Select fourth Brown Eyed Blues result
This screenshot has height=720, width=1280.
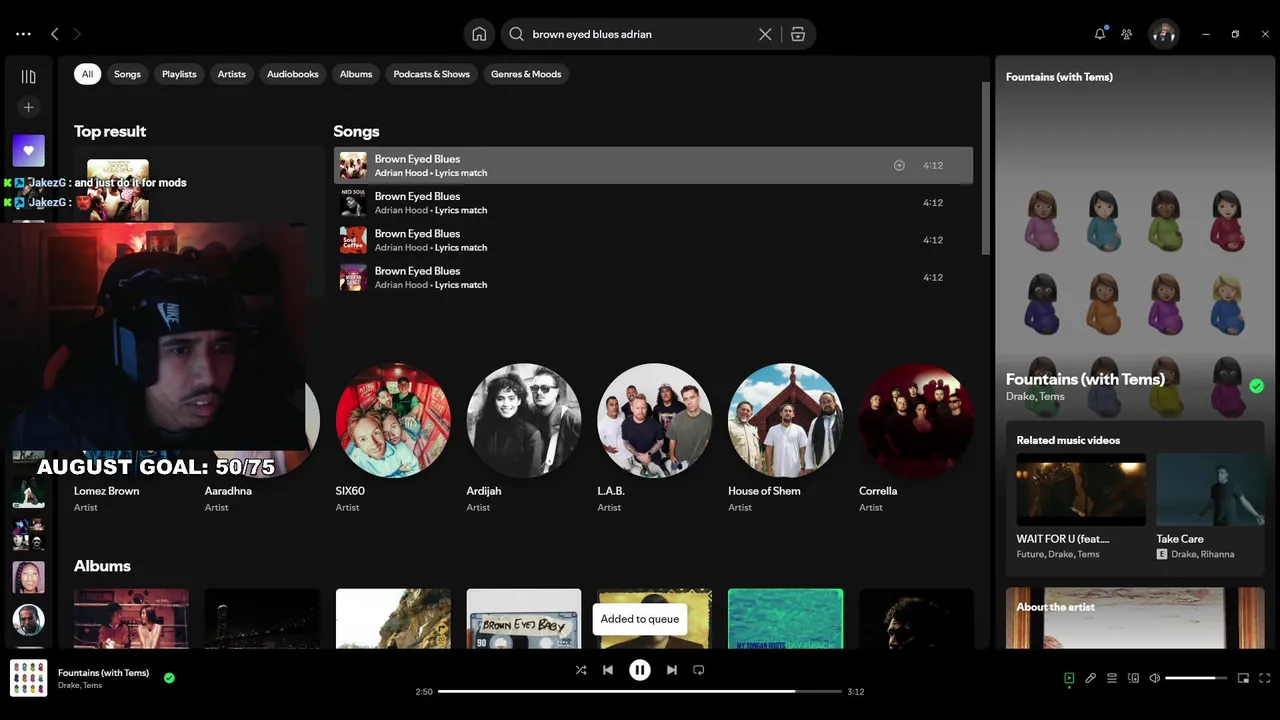653,277
